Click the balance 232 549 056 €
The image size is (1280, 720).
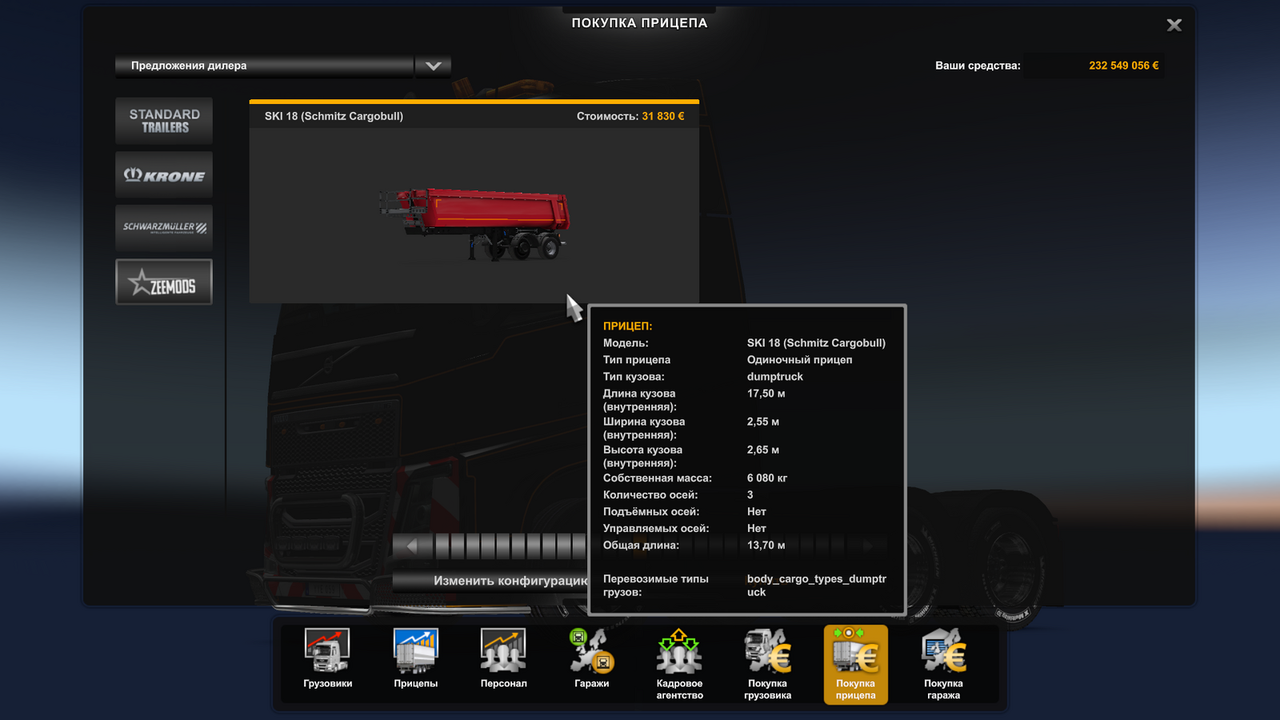click(x=1124, y=66)
